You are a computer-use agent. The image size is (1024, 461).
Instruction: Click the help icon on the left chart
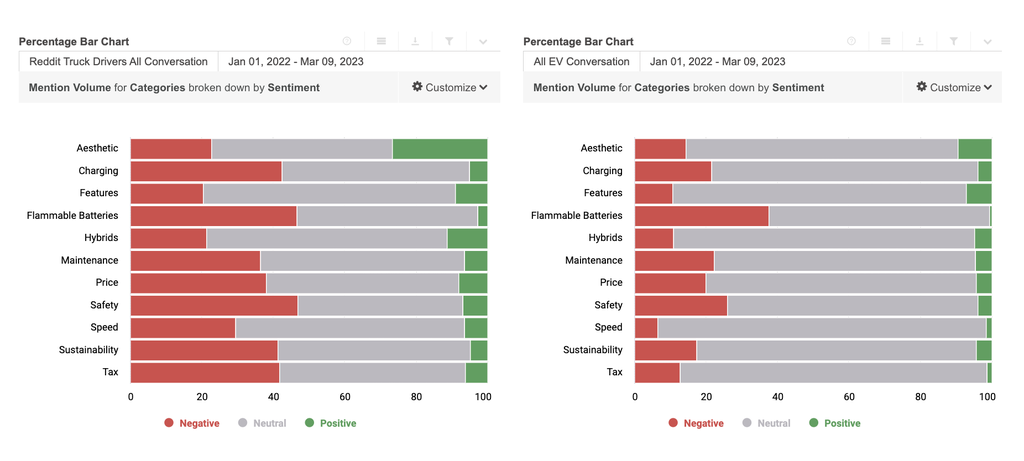tap(347, 42)
